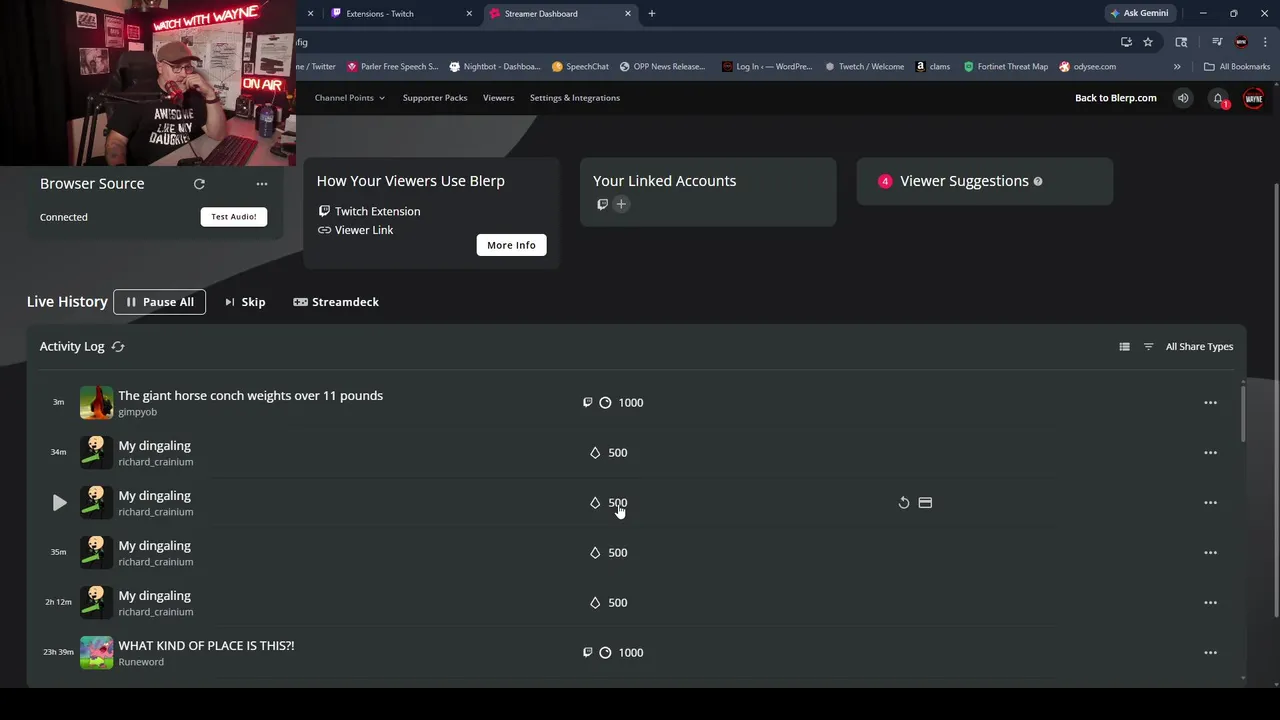
Task: Open Nightbot Dashboard bookmark
Action: [495, 67]
